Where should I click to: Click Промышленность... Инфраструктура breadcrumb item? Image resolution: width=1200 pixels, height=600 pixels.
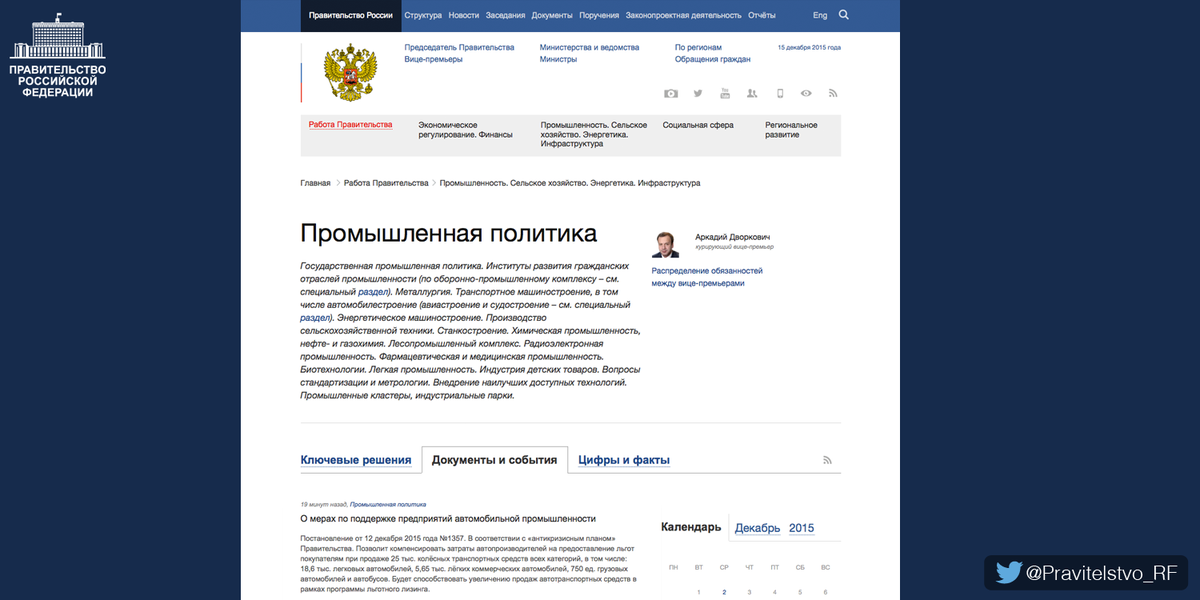click(x=570, y=183)
